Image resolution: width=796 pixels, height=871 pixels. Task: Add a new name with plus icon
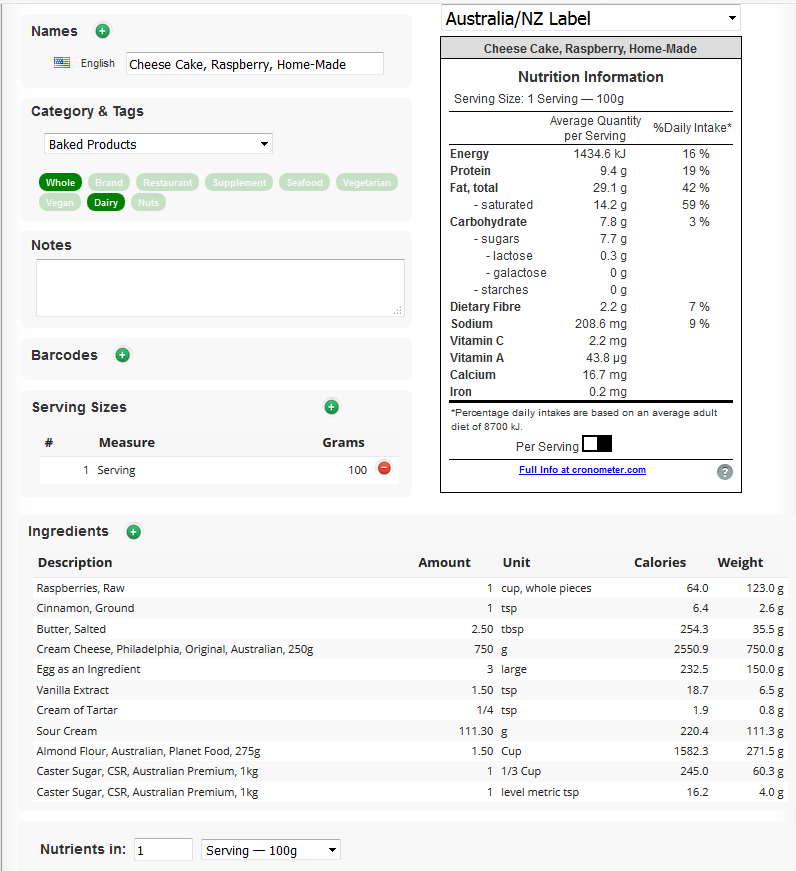tap(102, 31)
